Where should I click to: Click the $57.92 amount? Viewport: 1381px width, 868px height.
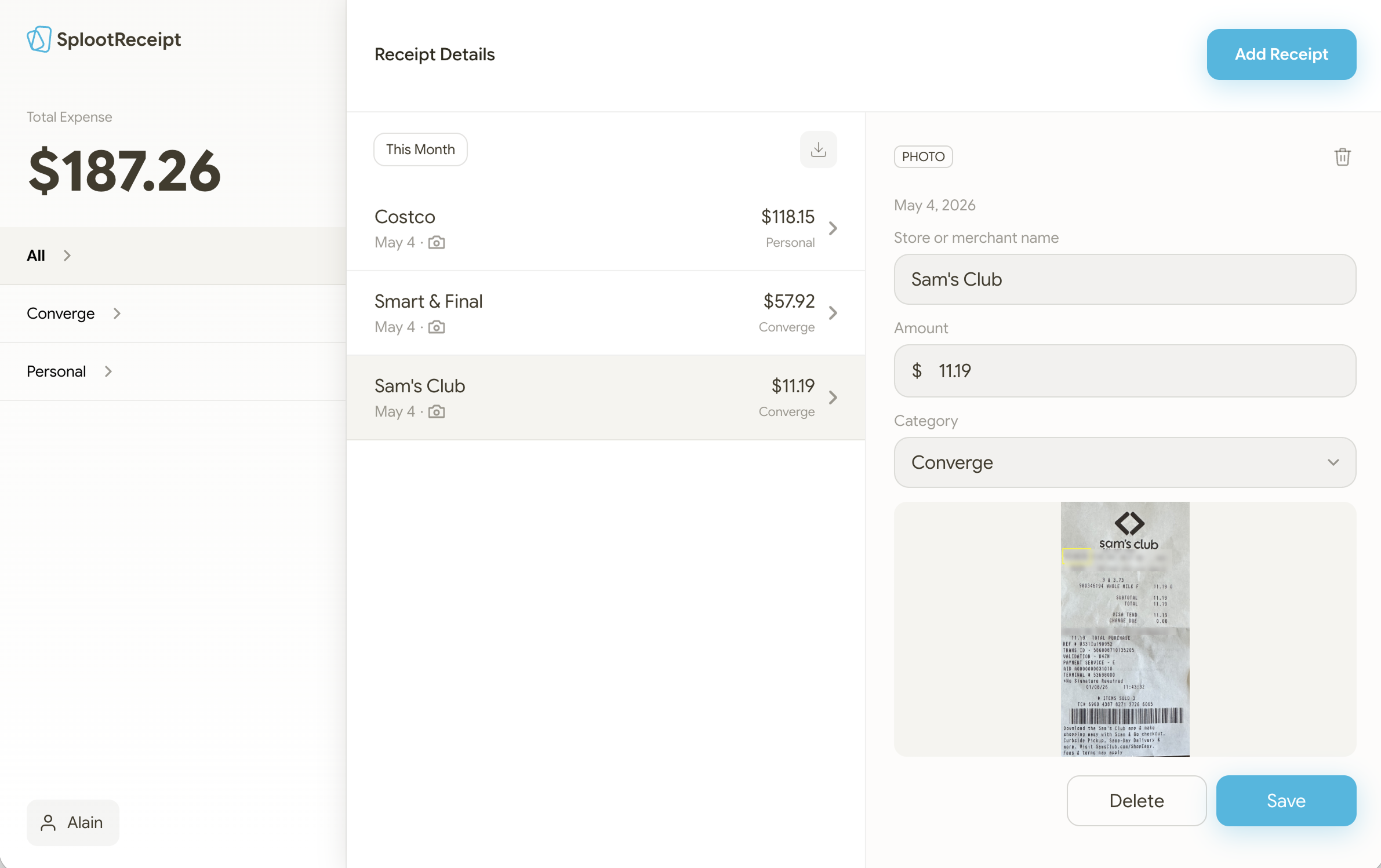[x=789, y=301]
